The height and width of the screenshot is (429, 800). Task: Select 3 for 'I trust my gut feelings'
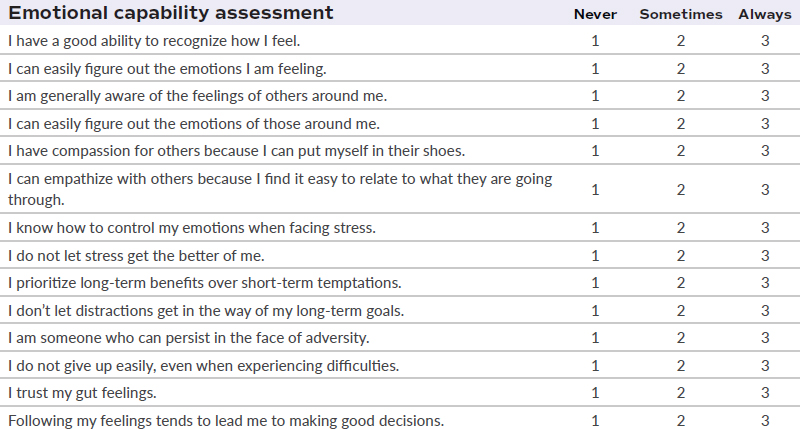point(765,393)
